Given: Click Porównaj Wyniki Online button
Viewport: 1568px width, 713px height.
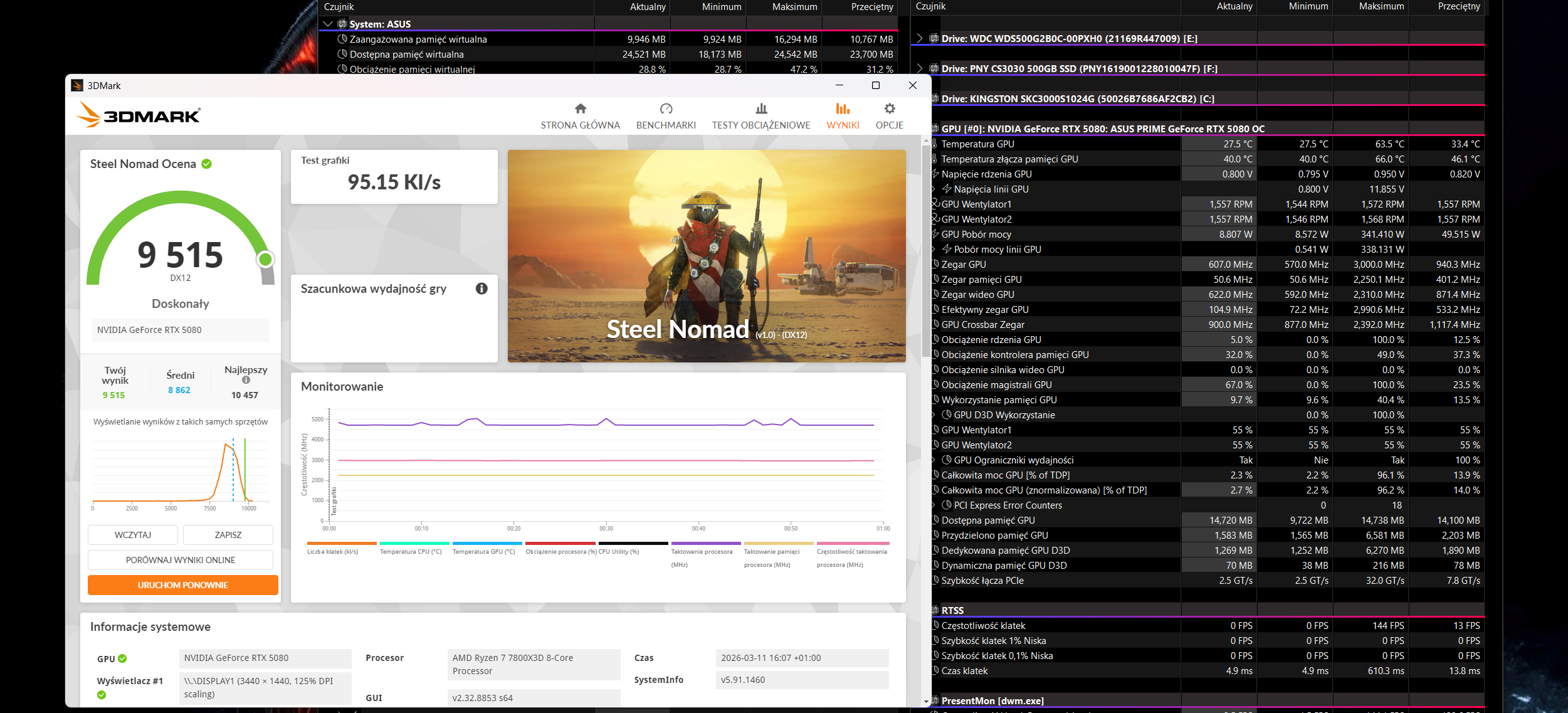Looking at the screenshot, I should pos(181,560).
